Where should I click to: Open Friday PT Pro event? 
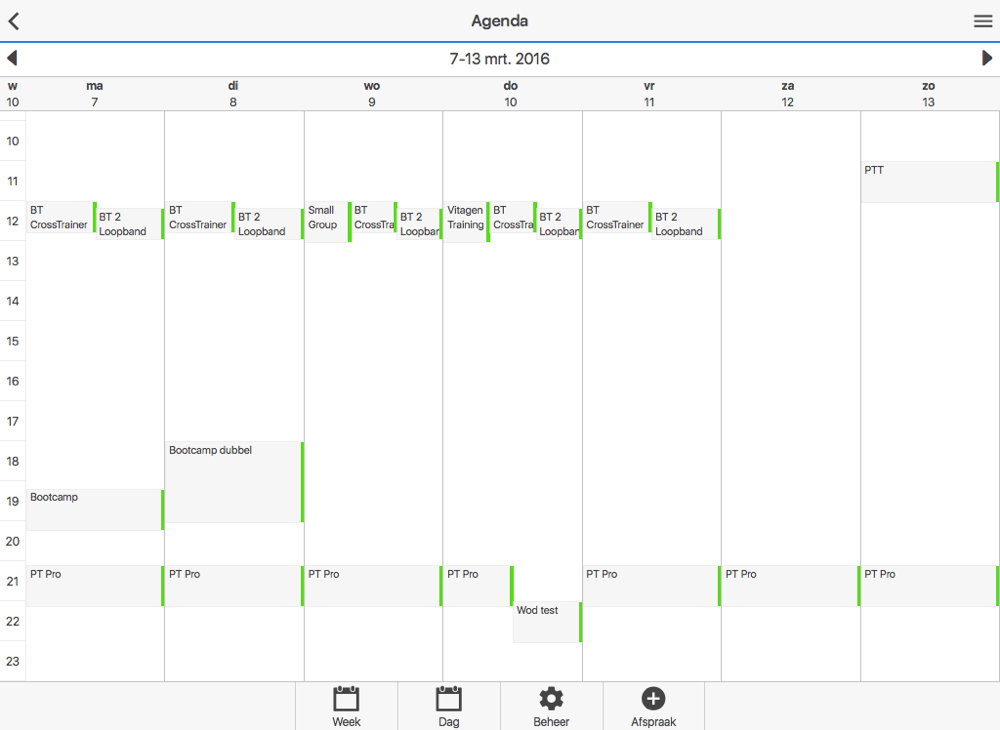652,585
